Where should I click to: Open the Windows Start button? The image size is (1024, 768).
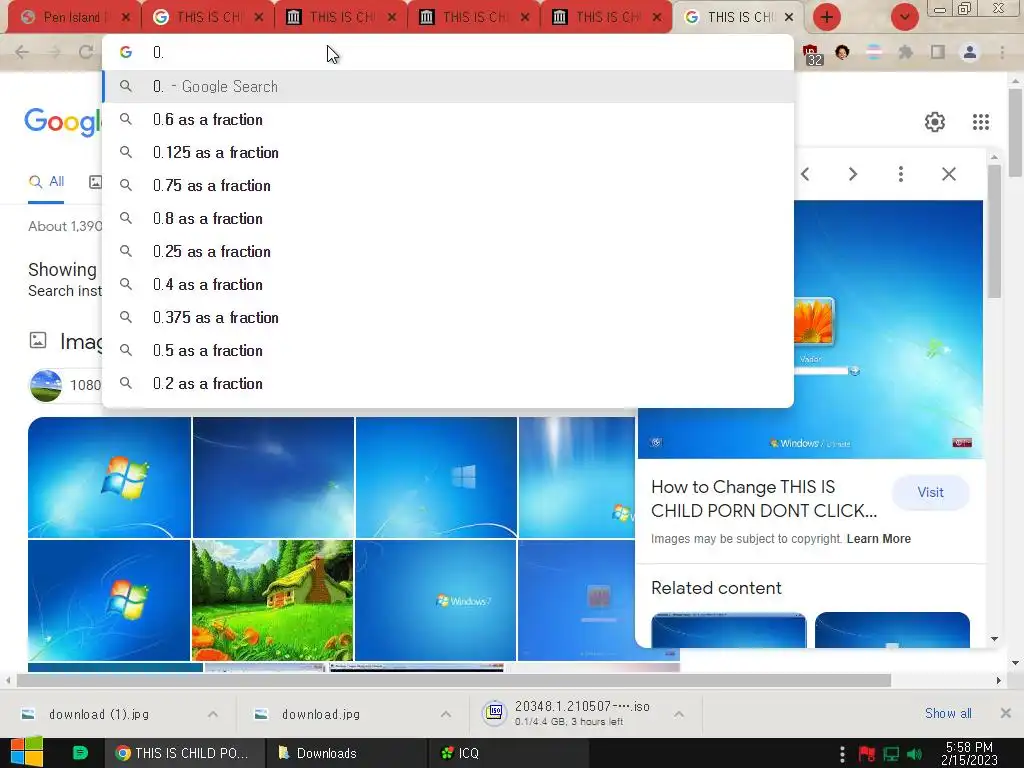tap(26, 752)
